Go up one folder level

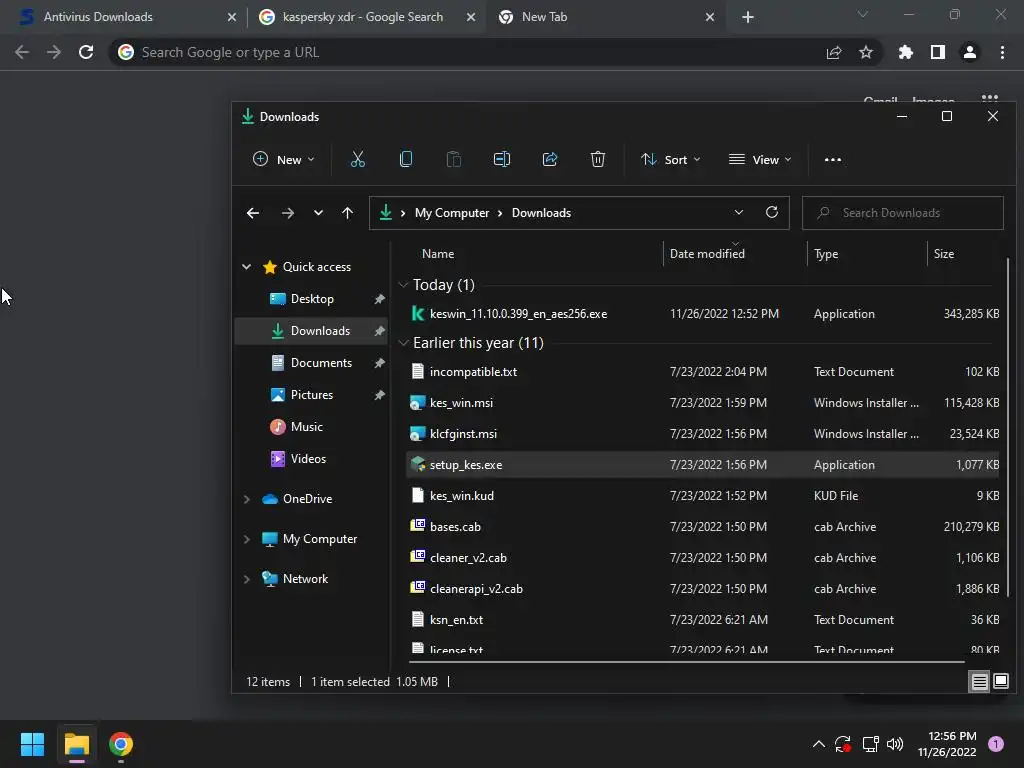[347, 213]
